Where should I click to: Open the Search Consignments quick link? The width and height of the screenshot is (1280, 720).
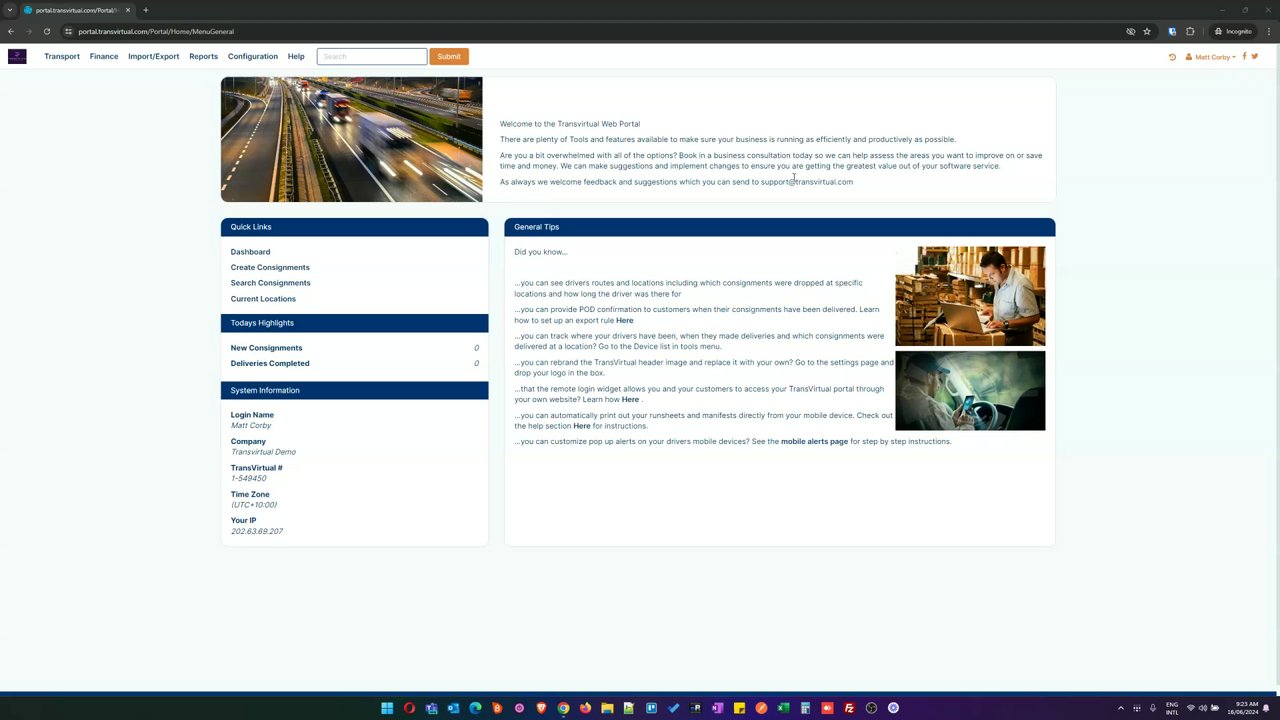(x=270, y=283)
